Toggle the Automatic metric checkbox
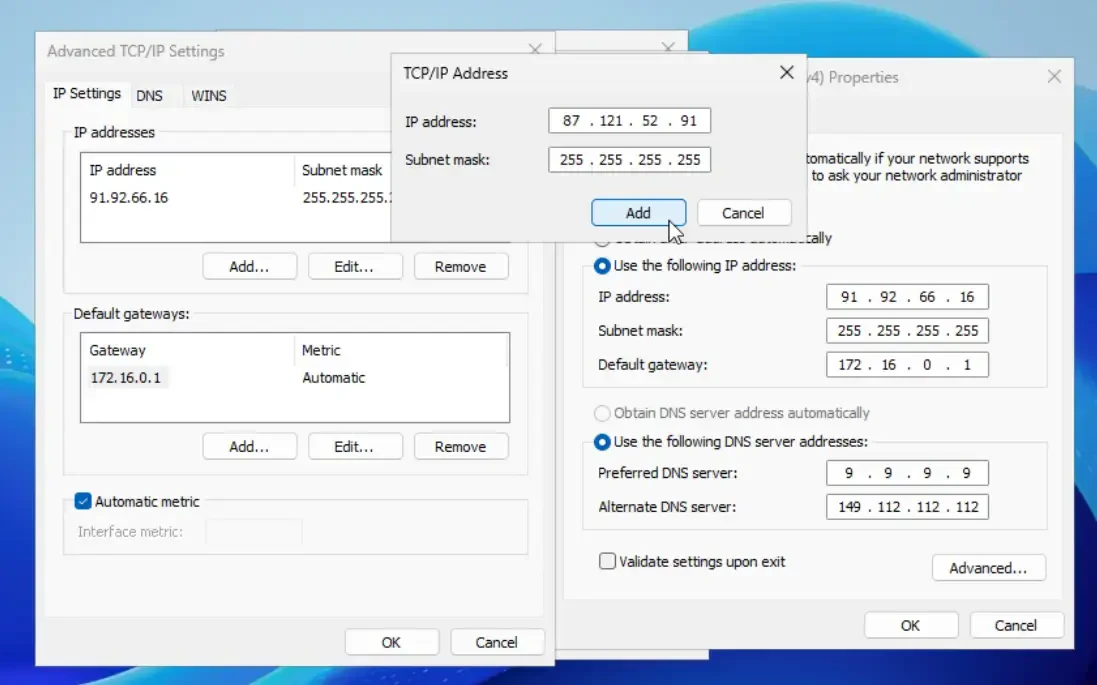The image size is (1097, 685). [84, 502]
